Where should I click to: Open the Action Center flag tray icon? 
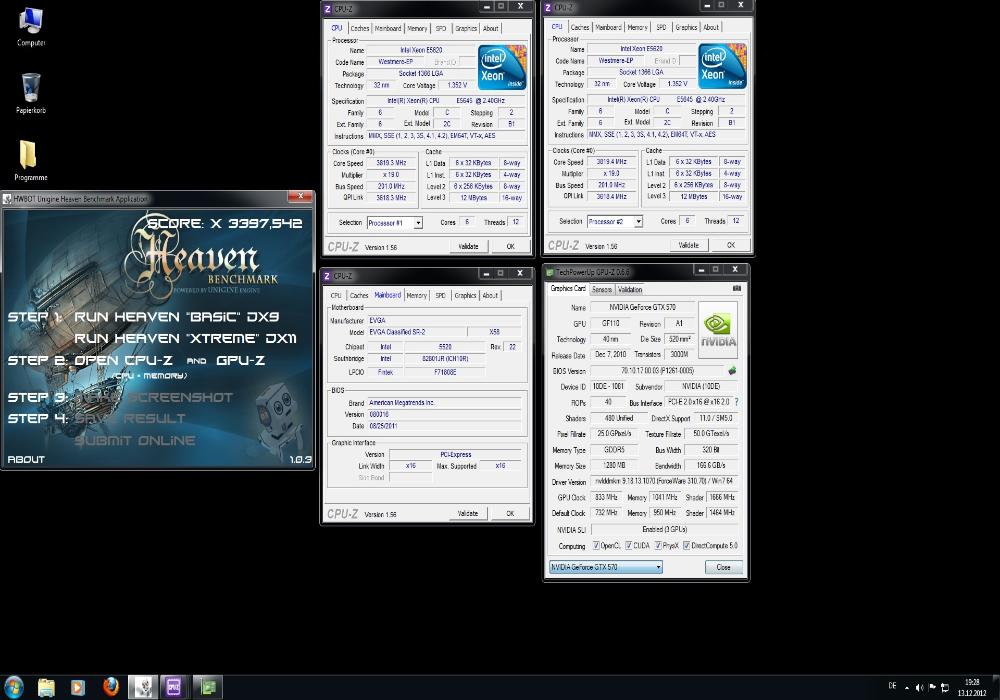(x=932, y=687)
